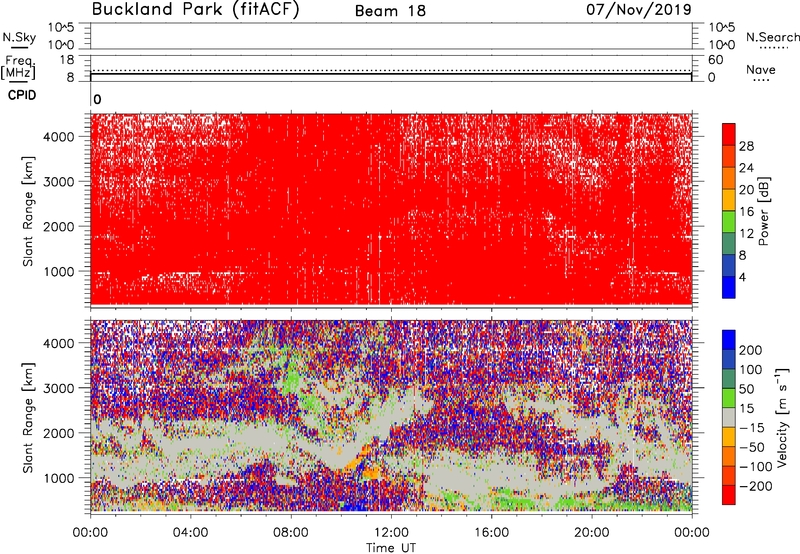Viewport: 800px width, 554px height.
Task: Click the '1000' tick on the power panel axis
Action: point(59,272)
